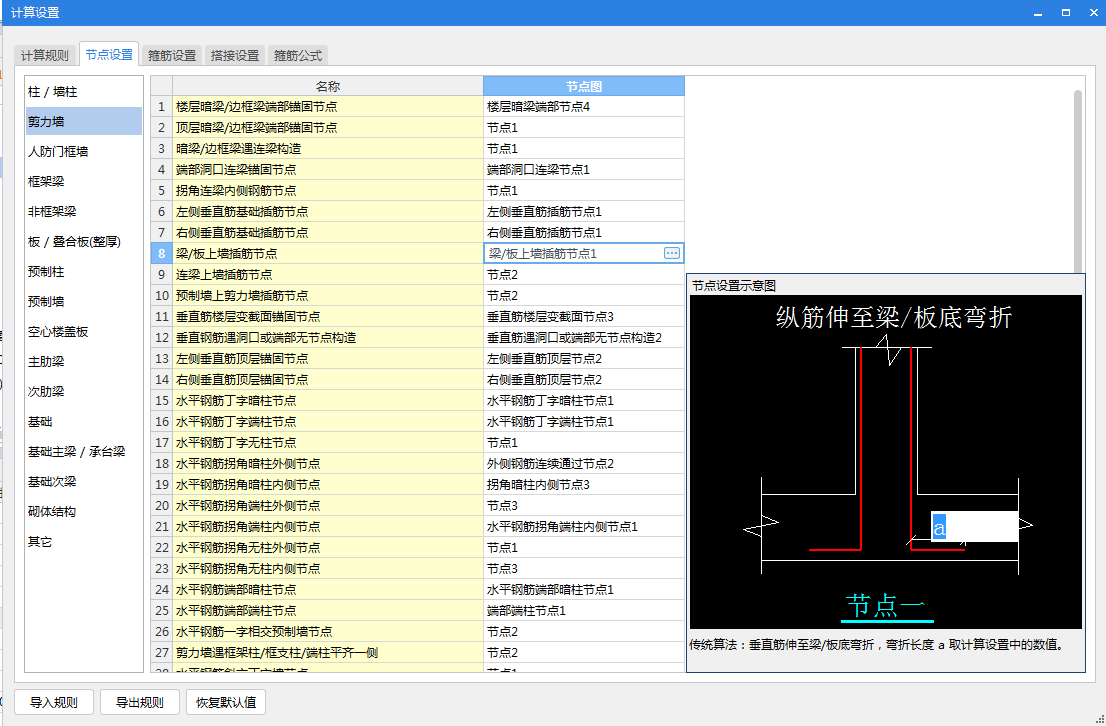The width and height of the screenshot is (1106, 726).
Task: Select the cell 右侧垂直筋顶层节点2
Action: click(x=584, y=380)
